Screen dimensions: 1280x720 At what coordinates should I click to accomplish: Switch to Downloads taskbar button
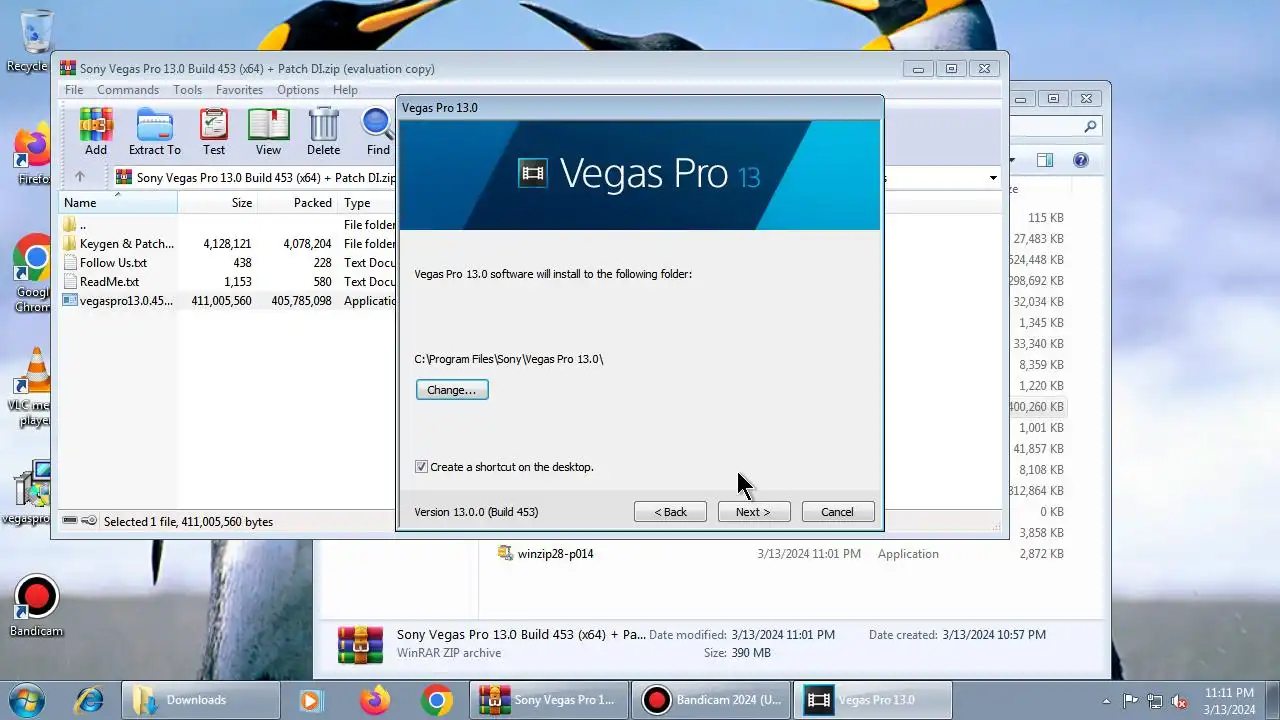click(201, 700)
